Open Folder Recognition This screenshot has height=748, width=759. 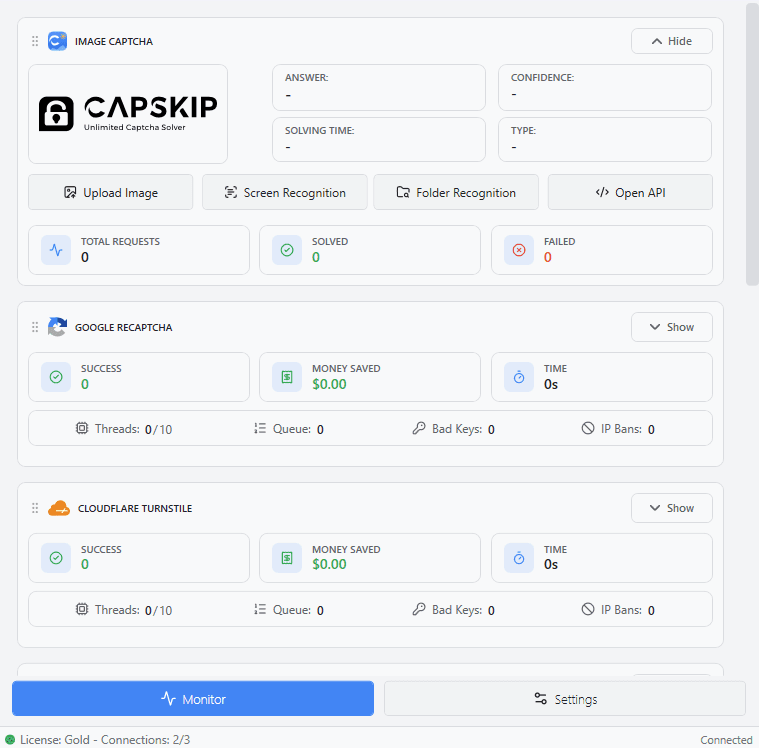tap(456, 192)
